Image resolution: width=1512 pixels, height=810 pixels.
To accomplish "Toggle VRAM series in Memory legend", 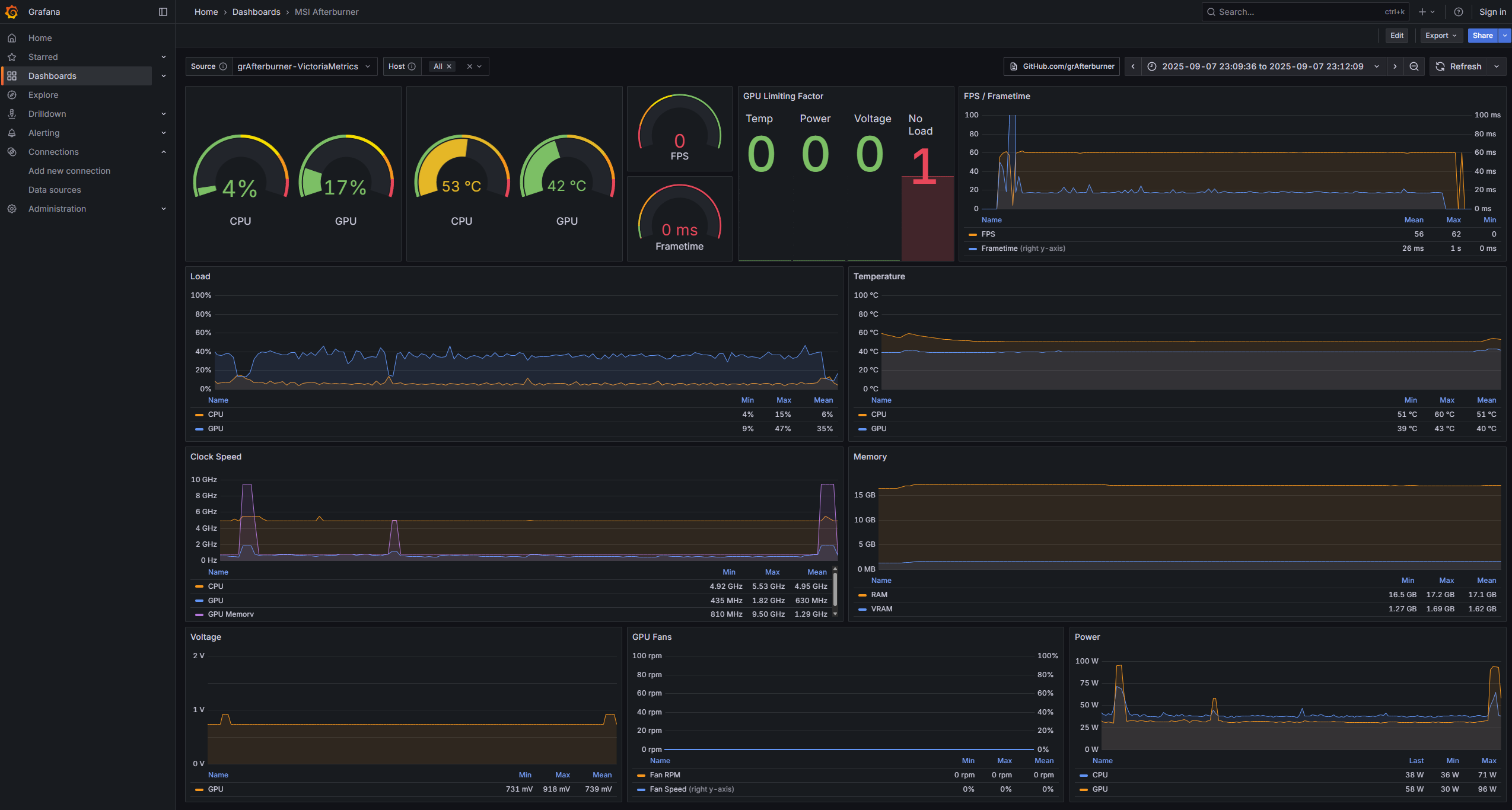I will click(881, 609).
